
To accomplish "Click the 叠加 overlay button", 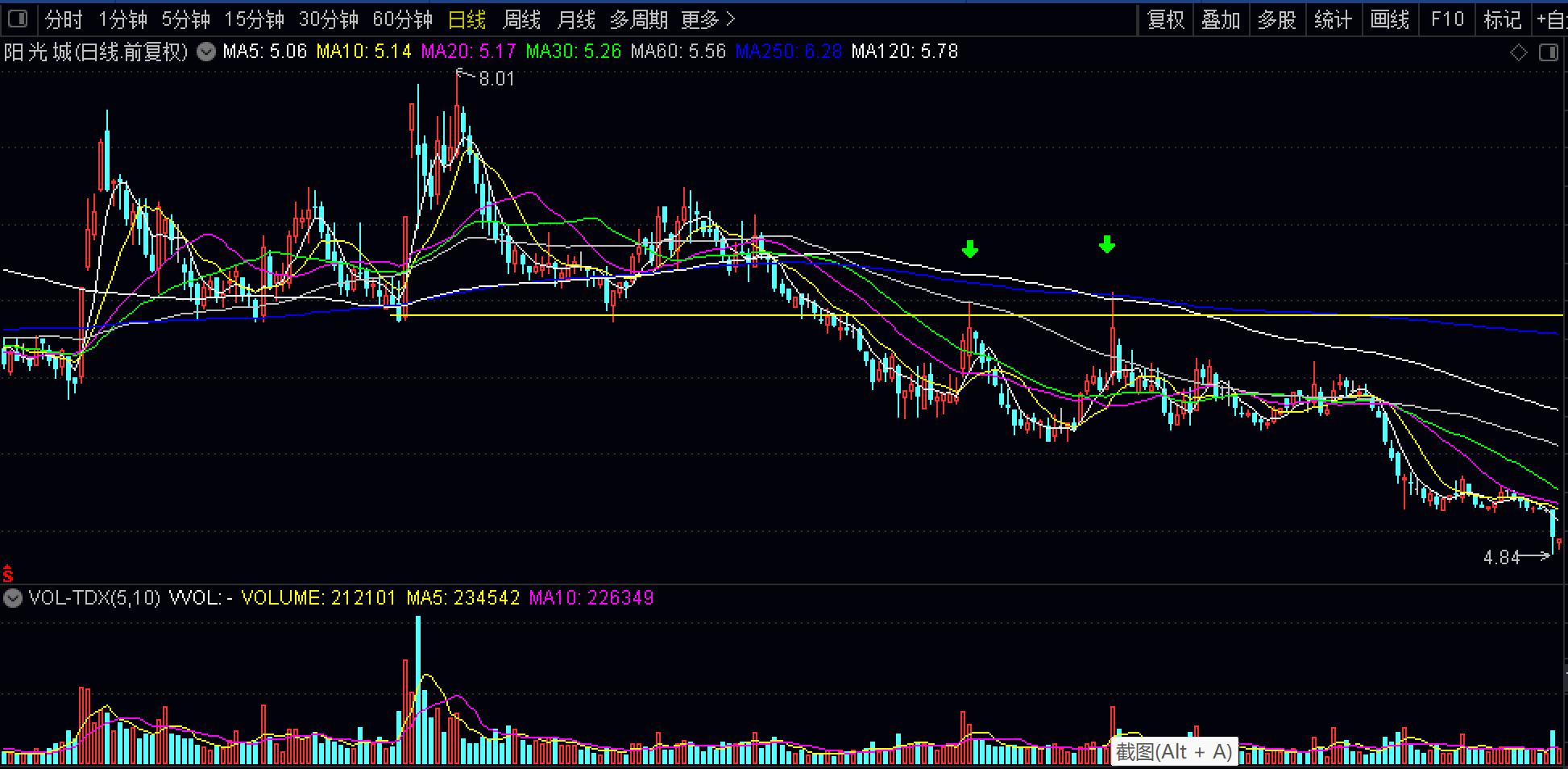I will pyautogui.click(x=1221, y=19).
